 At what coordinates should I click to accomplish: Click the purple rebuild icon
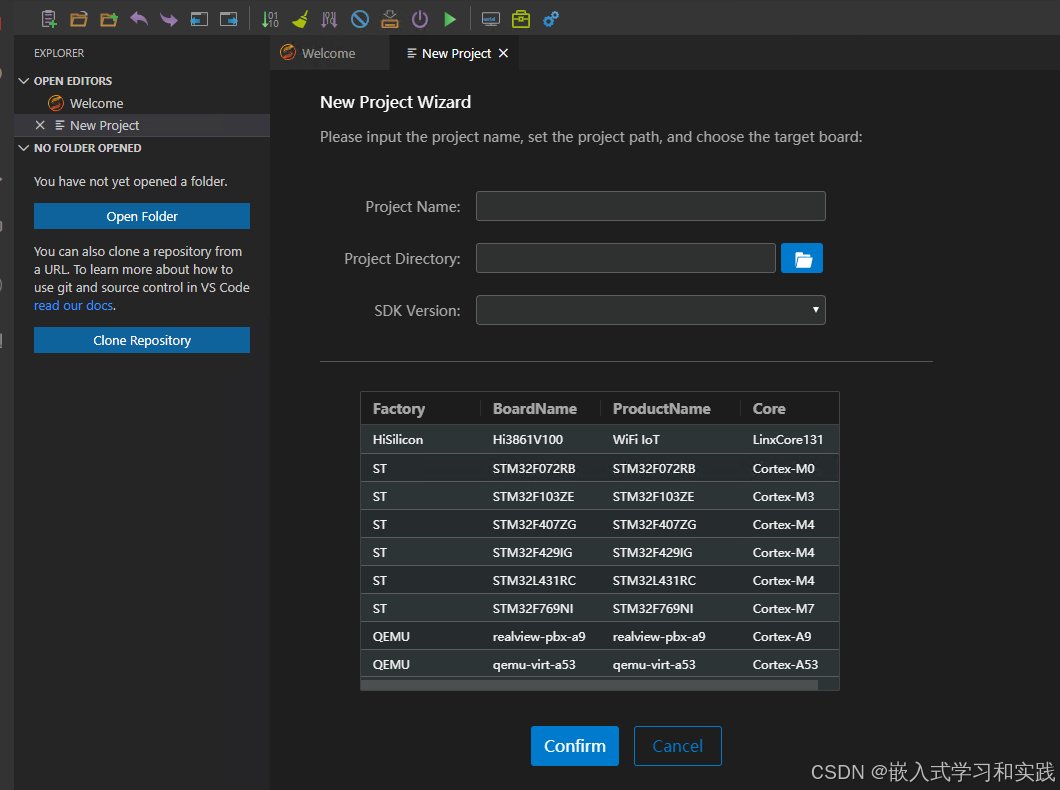(329, 19)
